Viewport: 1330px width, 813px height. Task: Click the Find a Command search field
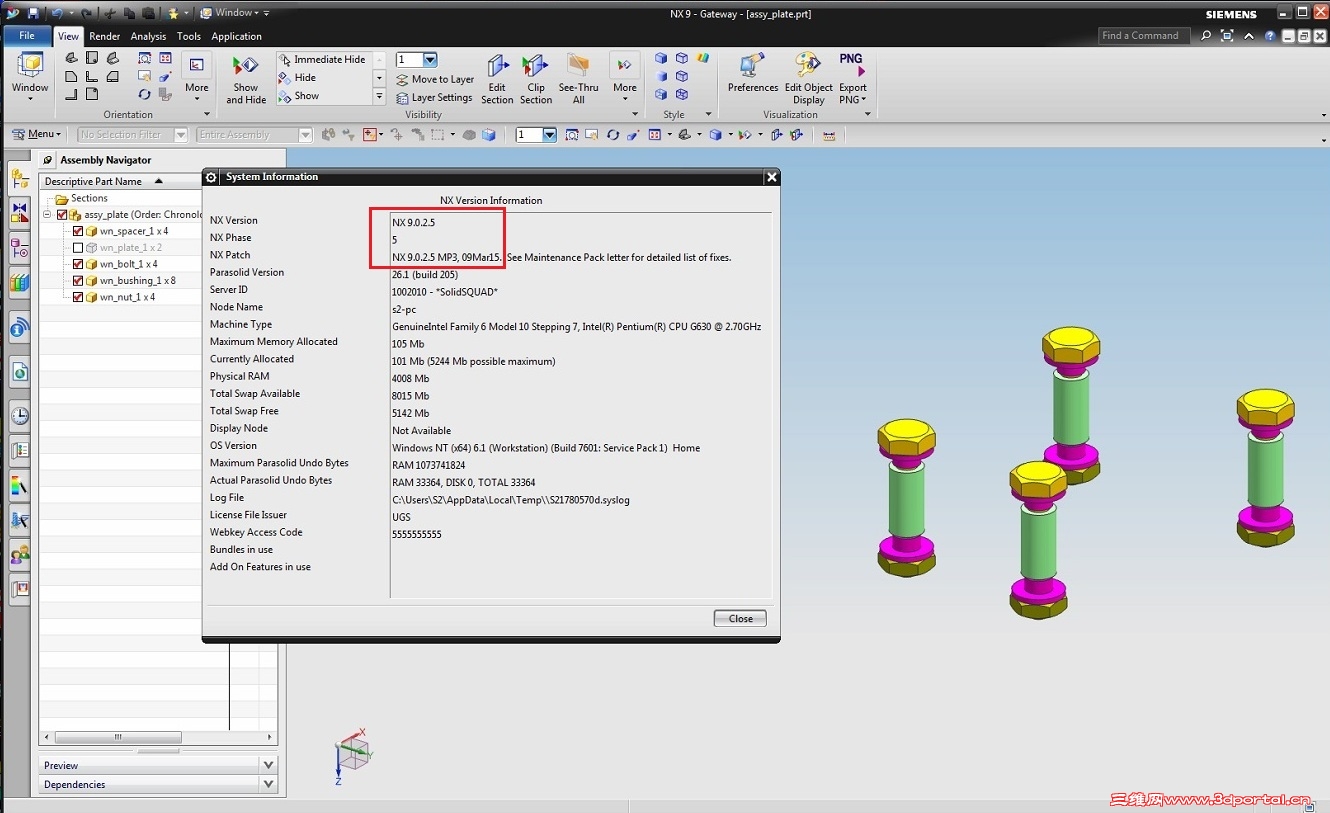[1145, 36]
